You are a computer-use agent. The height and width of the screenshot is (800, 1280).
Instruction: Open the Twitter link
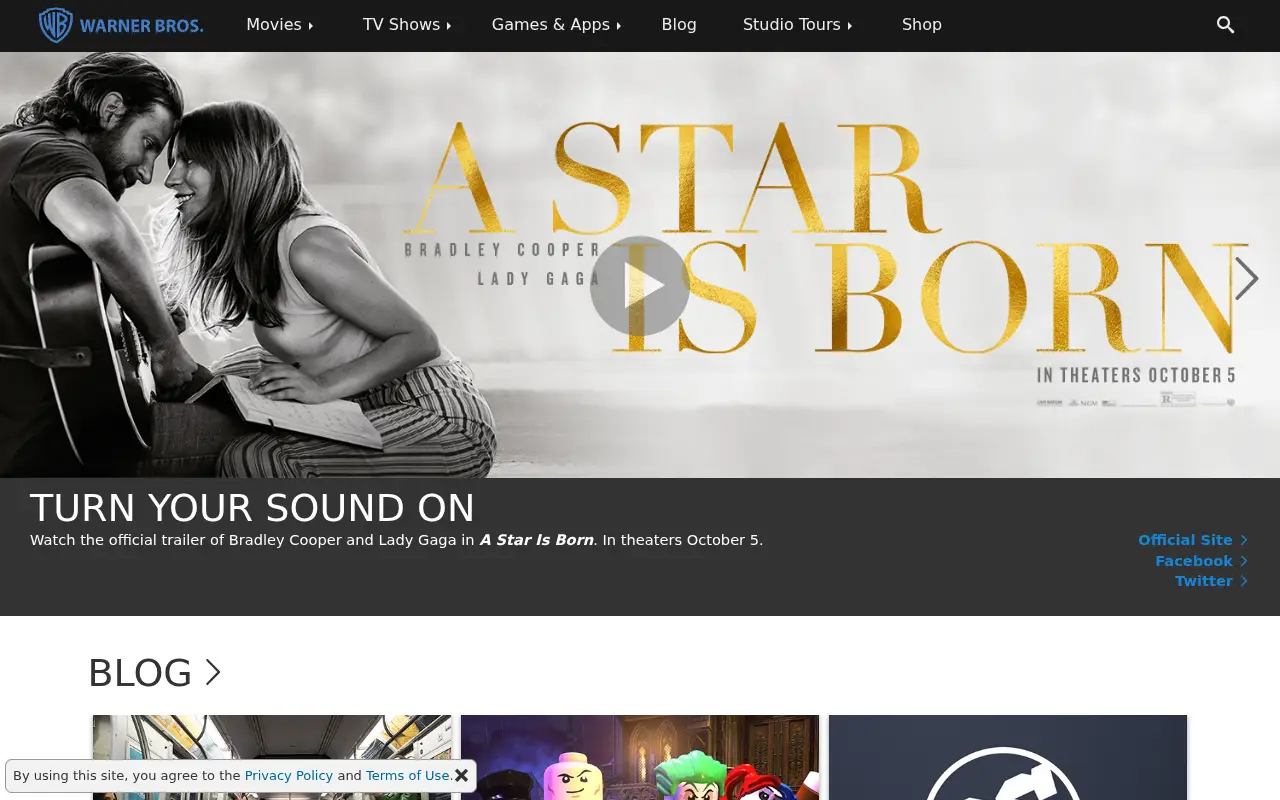pos(1211,581)
